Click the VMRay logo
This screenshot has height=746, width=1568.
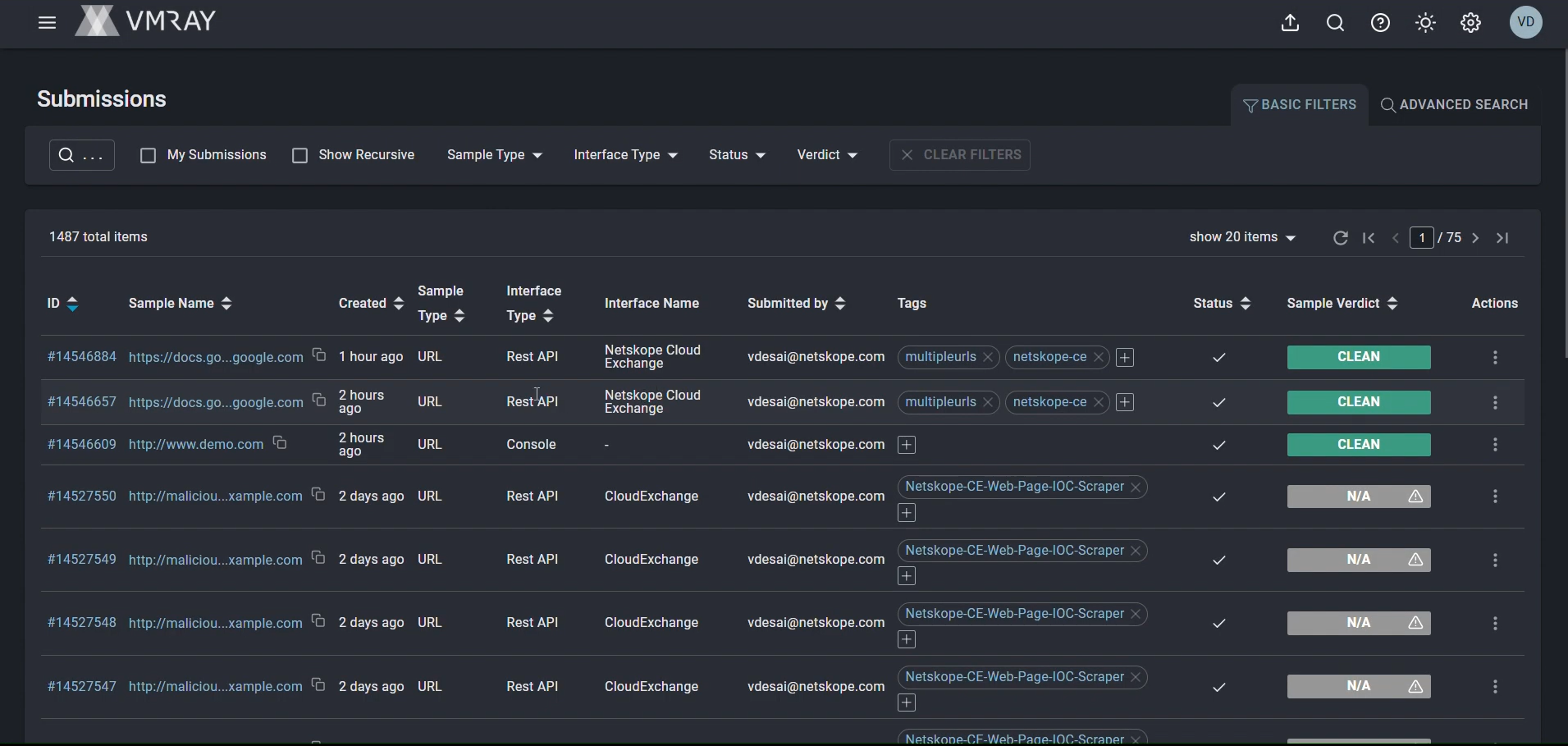pos(145,21)
